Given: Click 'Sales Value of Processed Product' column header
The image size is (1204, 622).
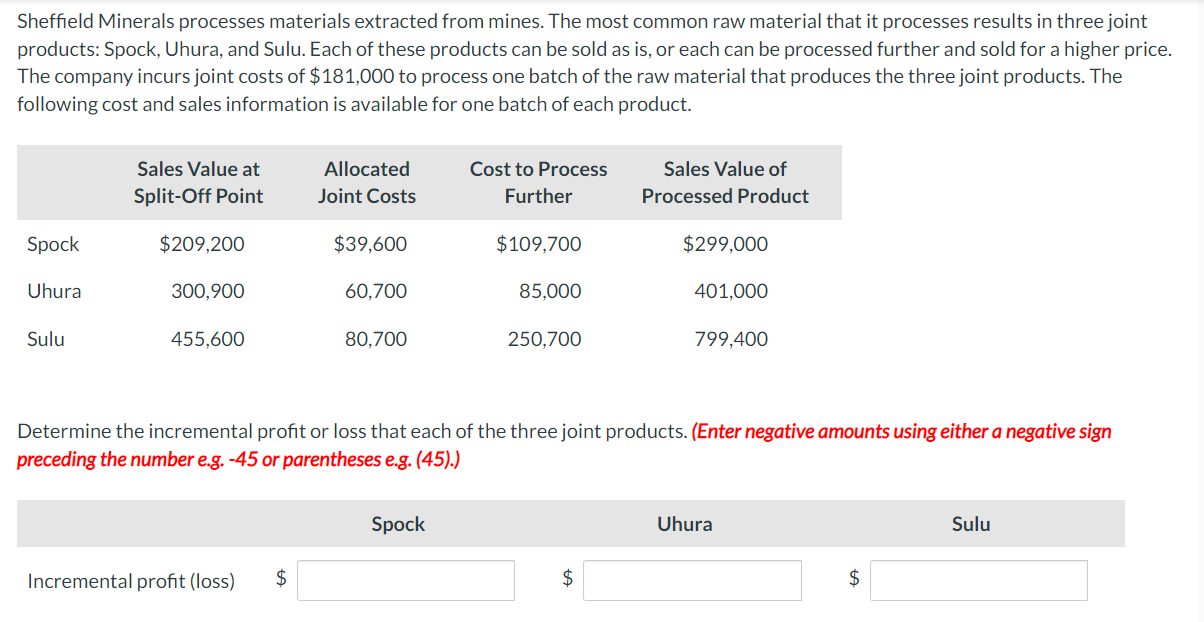Looking at the screenshot, I should 725,183.
